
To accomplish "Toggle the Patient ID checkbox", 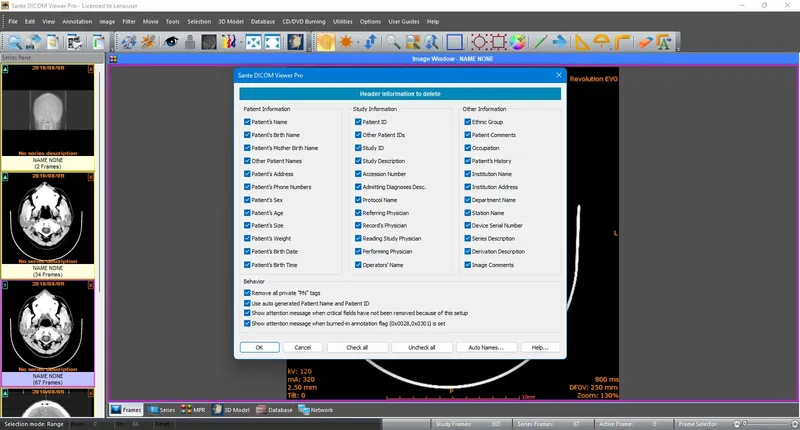I will tap(358, 122).
